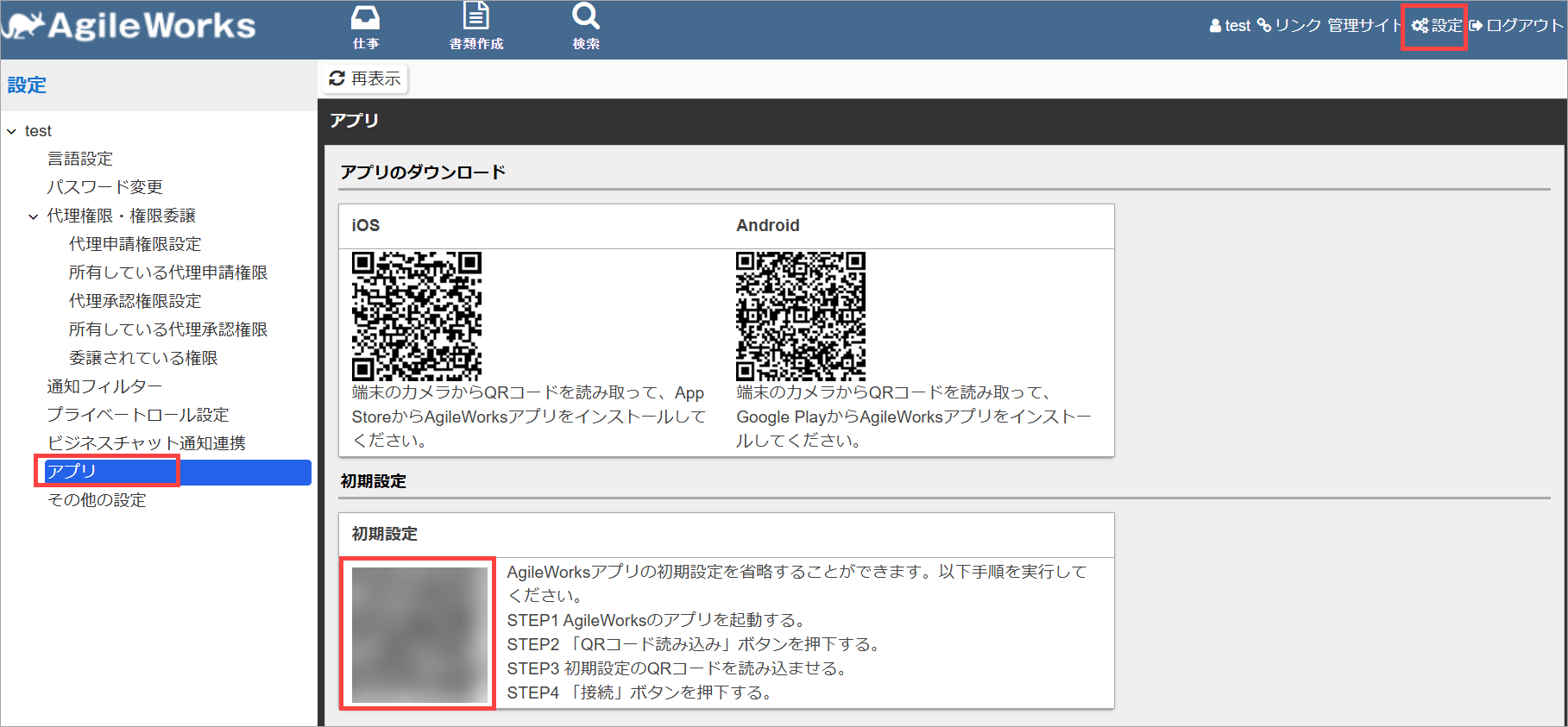Click the AgileWorks logo
The width and height of the screenshot is (1568, 727).
(129, 26)
